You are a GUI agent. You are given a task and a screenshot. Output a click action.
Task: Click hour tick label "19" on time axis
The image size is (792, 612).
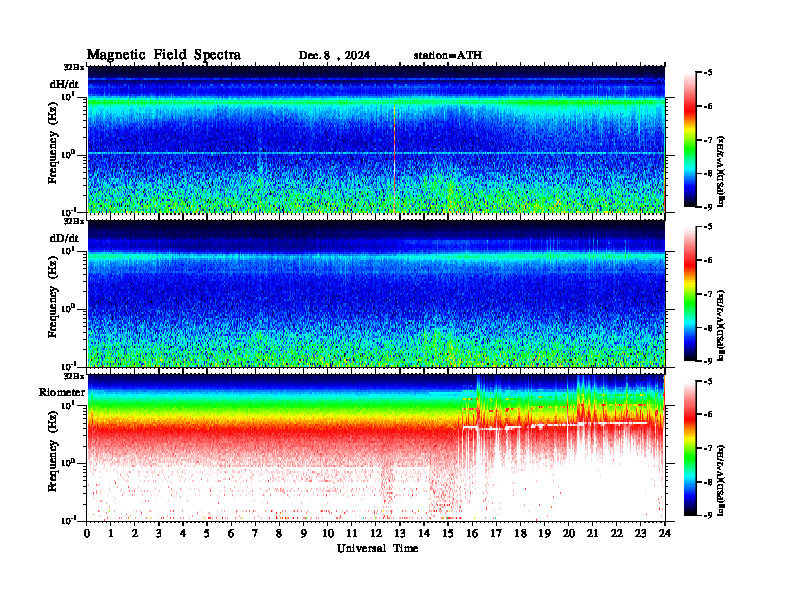(x=544, y=533)
